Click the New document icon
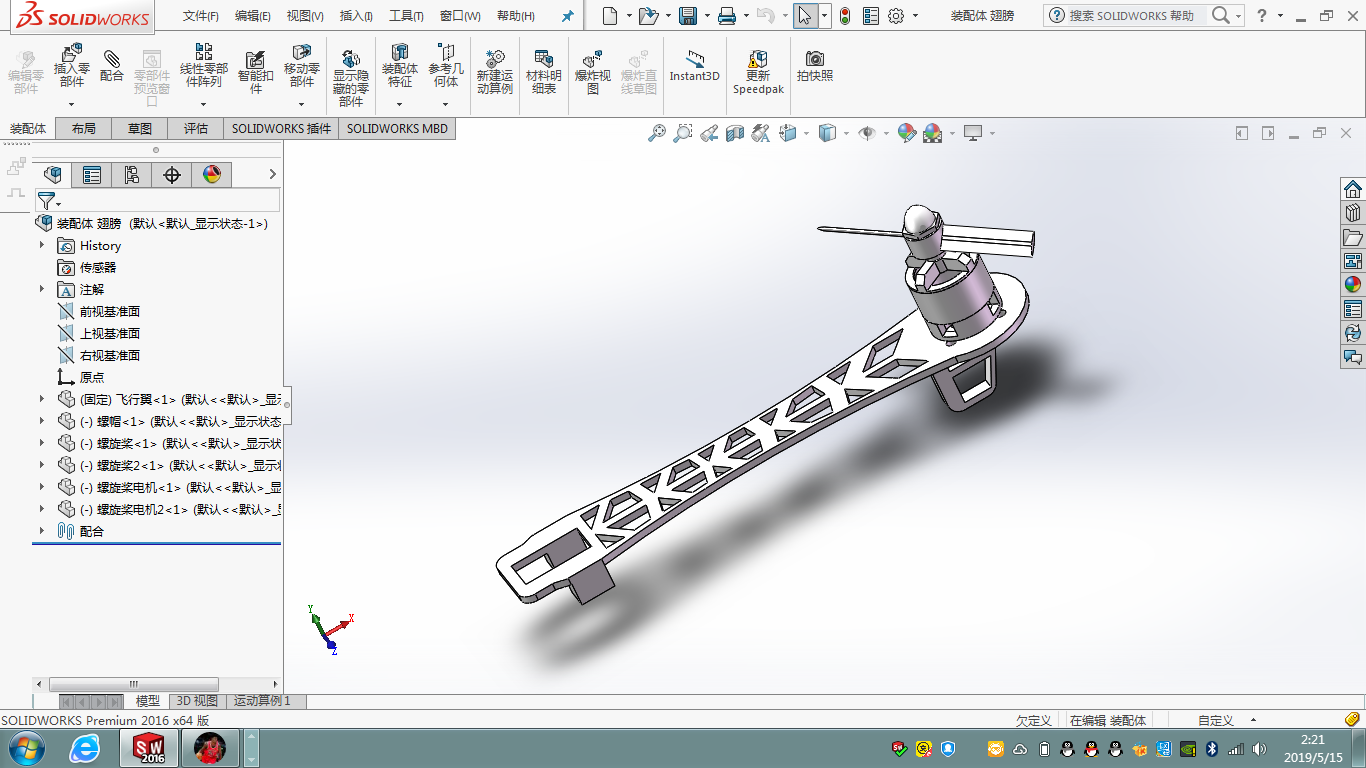 coord(610,15)
